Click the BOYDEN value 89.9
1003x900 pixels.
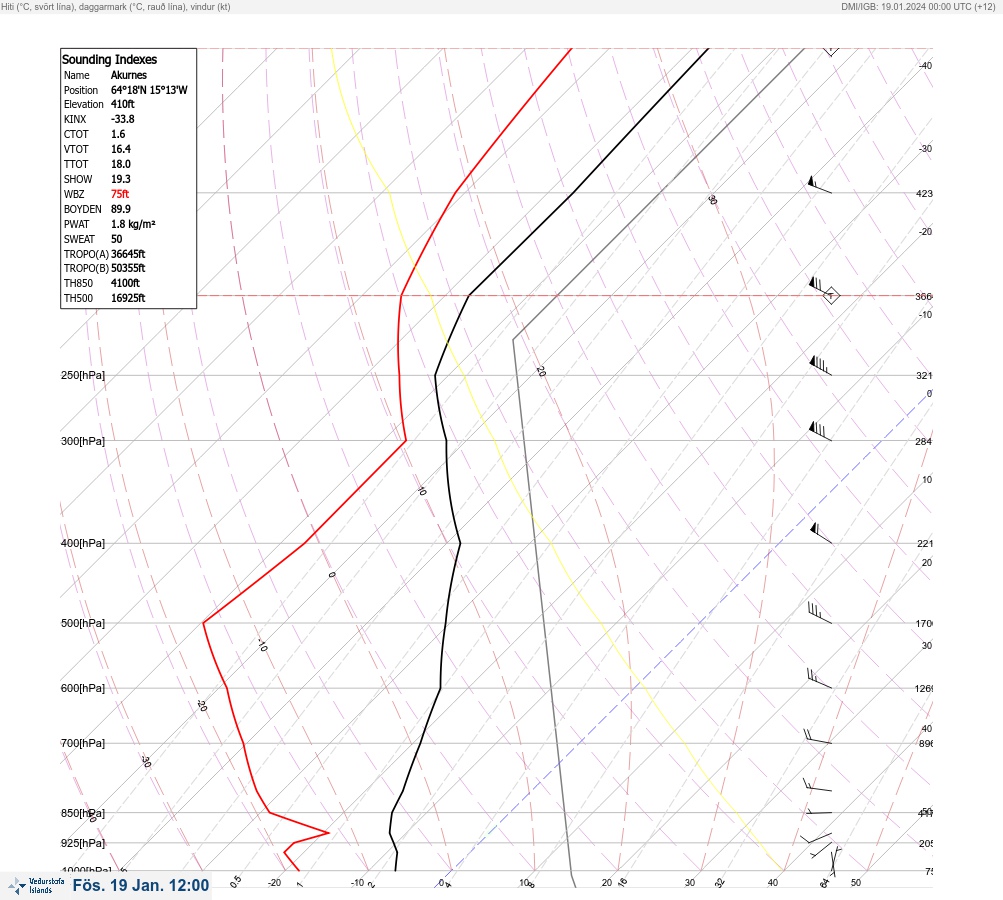tap(121, 209)
